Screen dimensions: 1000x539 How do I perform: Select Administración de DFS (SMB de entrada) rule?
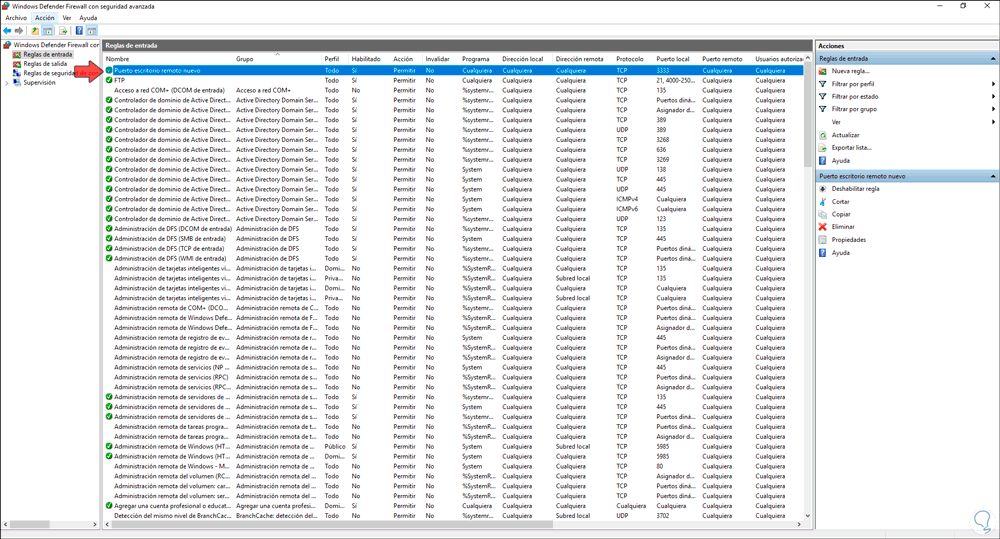pos(170,239)
